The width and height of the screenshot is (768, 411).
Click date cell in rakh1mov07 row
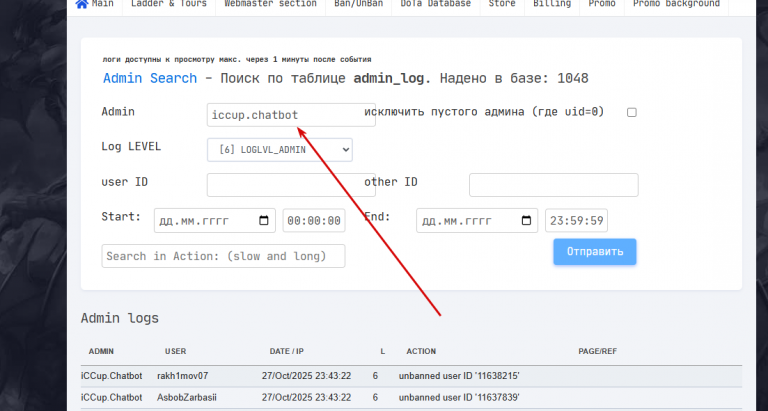tap(306, 376)
